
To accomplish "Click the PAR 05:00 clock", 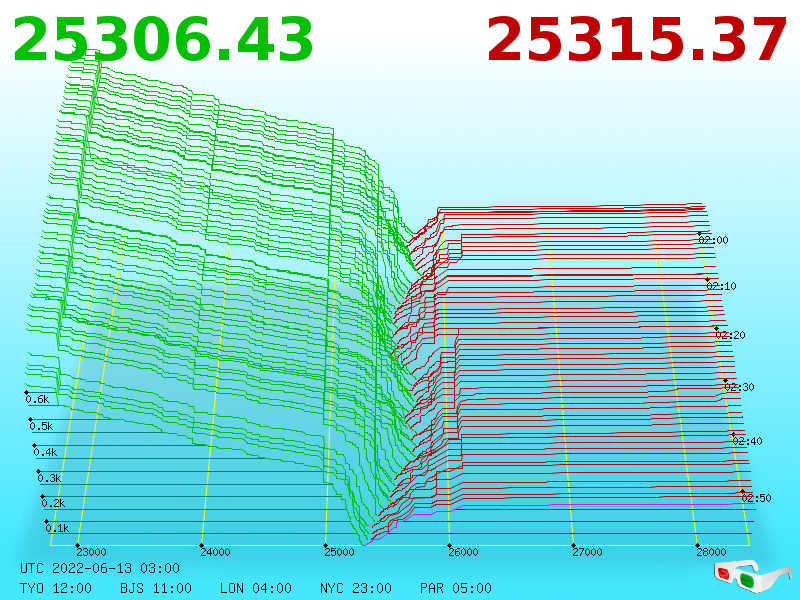I will (x=456, y=588).
